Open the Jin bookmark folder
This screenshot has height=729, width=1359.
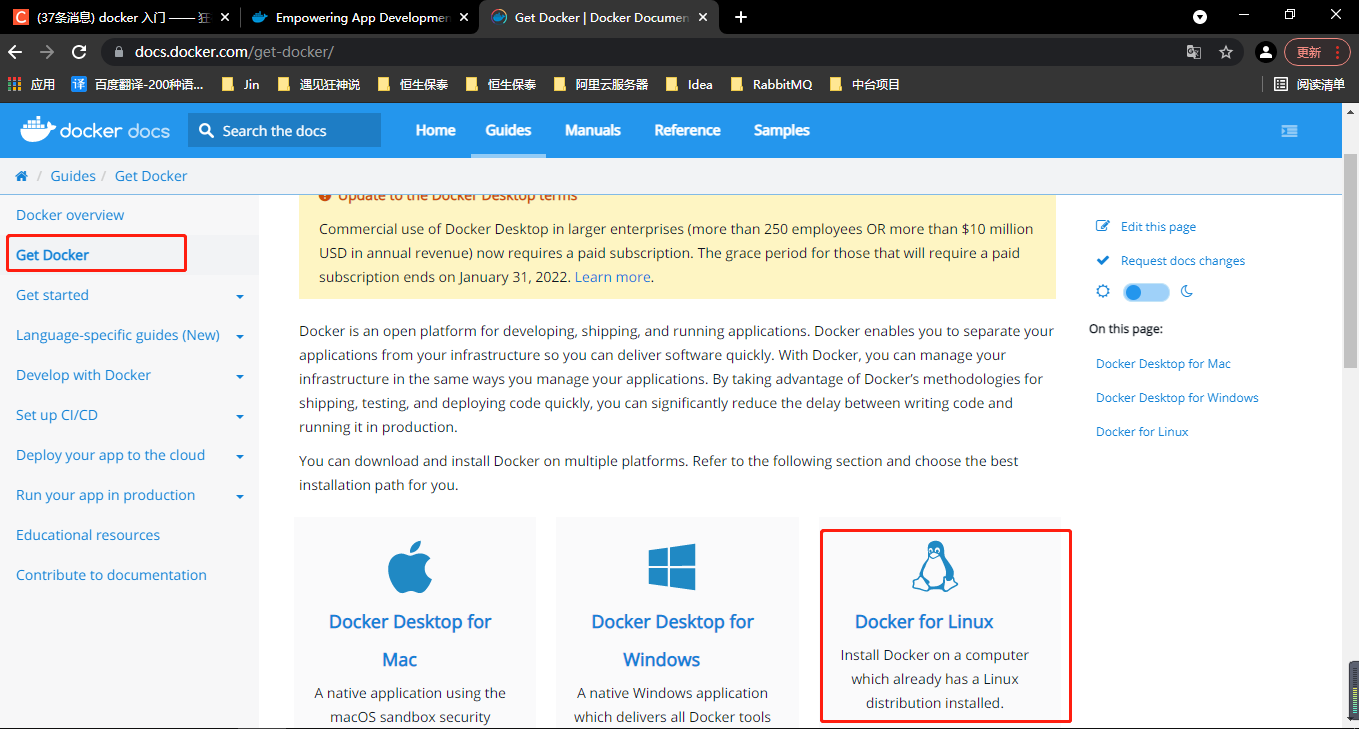point(240,85)
